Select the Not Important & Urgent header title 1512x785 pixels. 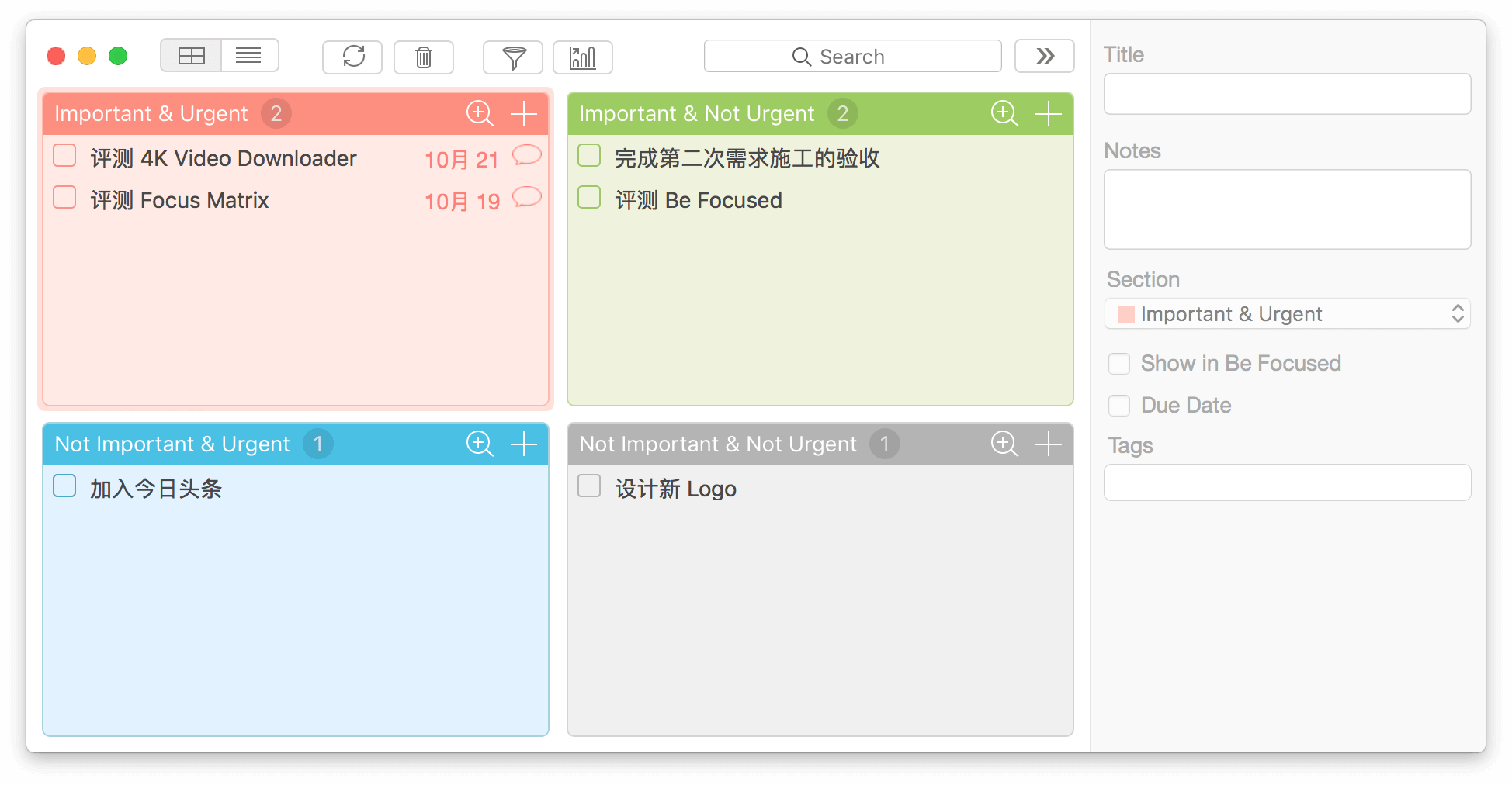172,444
